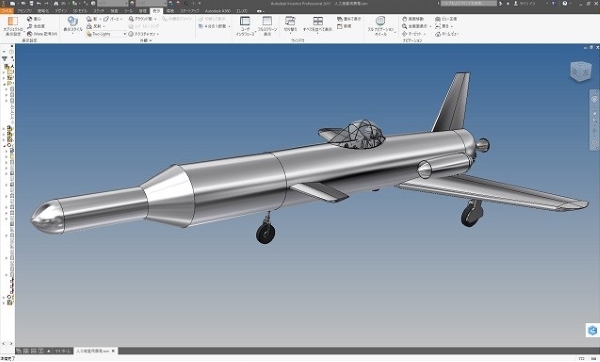
Task: Switch to the Autodesk A360 ribbon tab
Action: pos(217,11)
